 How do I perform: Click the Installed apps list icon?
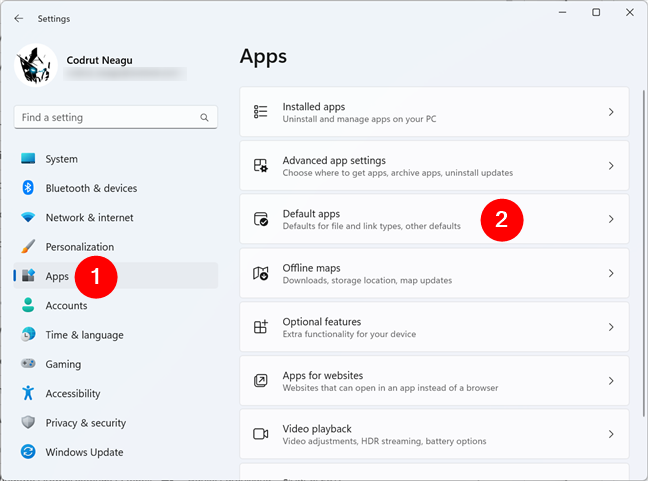click(260, 112)
